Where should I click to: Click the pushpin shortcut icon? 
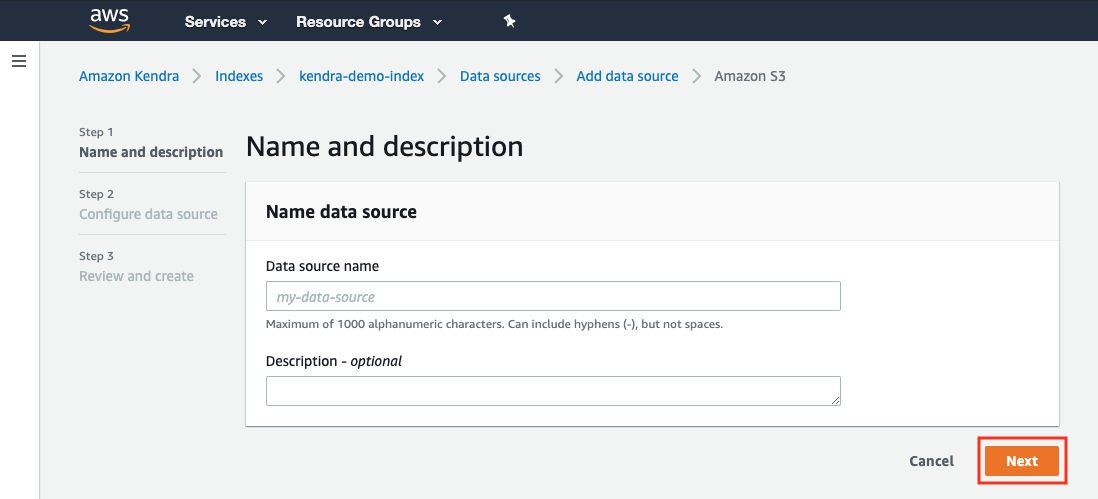coord(510,22)
